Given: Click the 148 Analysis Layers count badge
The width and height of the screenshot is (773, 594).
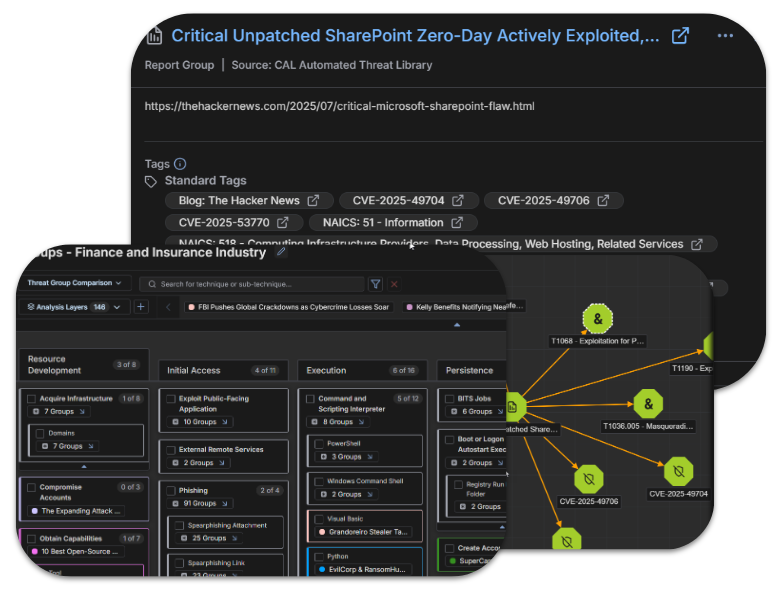Looking at the screenshot, I should (100, 307).
